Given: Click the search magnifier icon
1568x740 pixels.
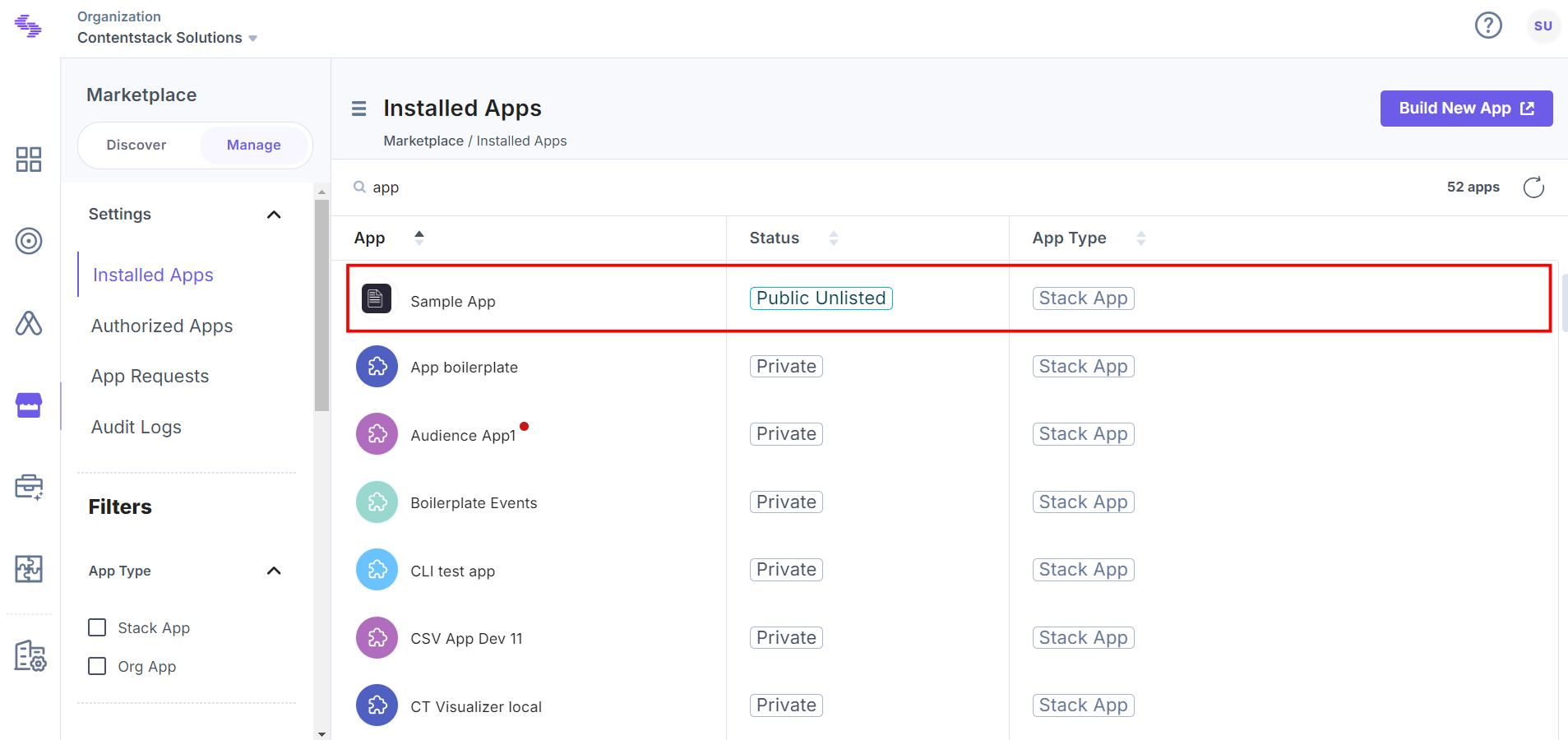Looking at the screenshot, I should pyautogui.click(x=359, y=187).
